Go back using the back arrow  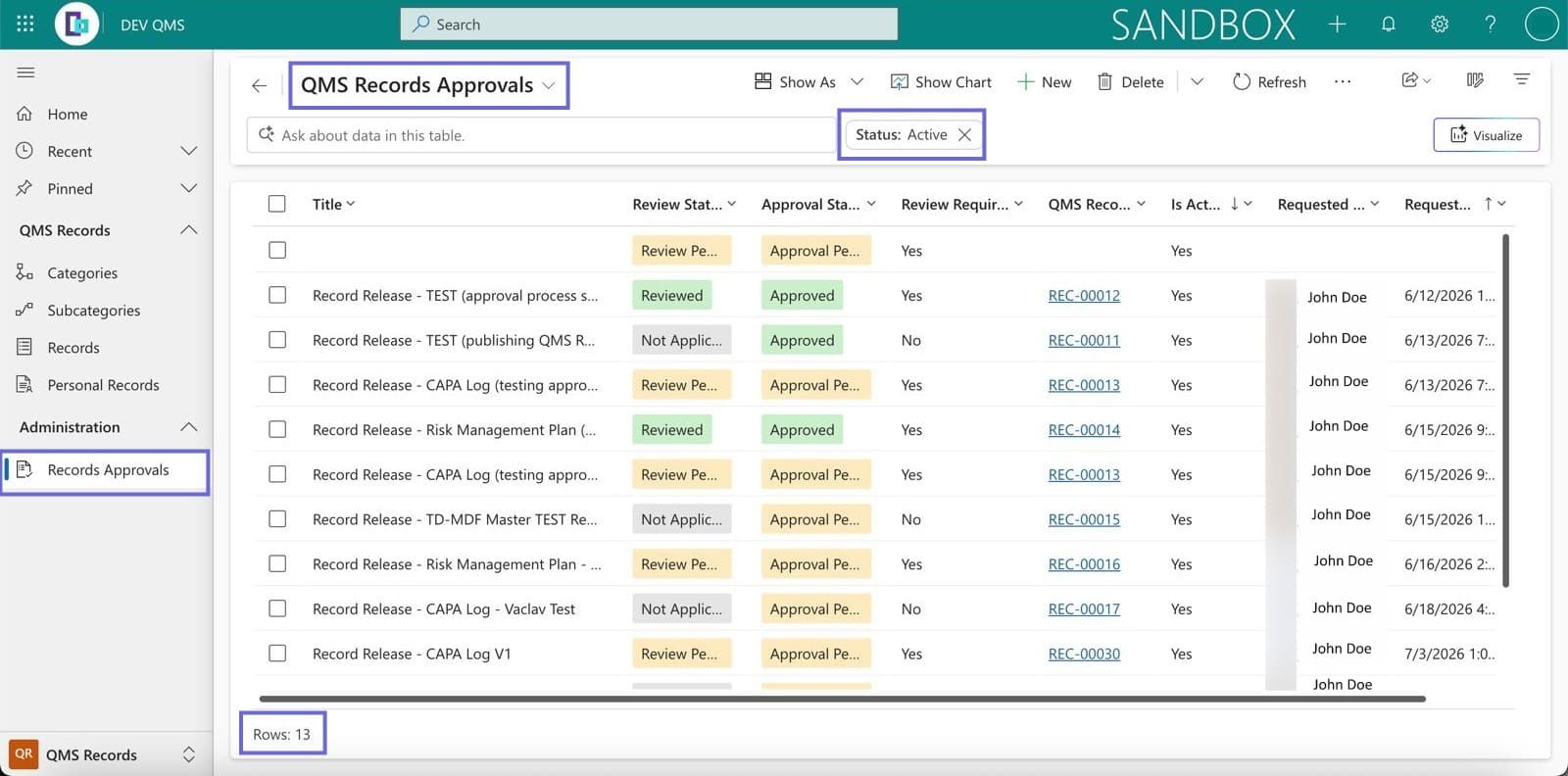click(x=259, y=85)
